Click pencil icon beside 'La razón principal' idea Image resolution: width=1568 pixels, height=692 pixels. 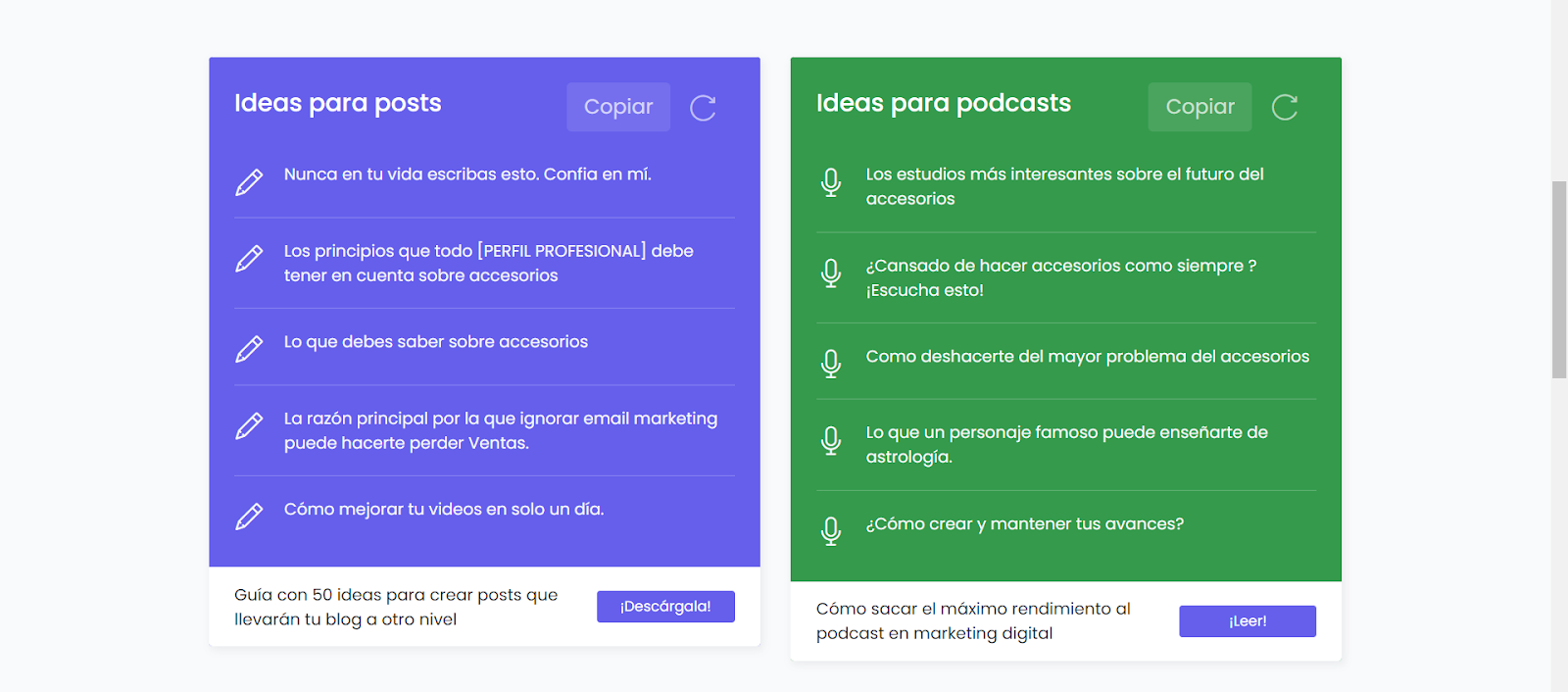pos(249,426)
